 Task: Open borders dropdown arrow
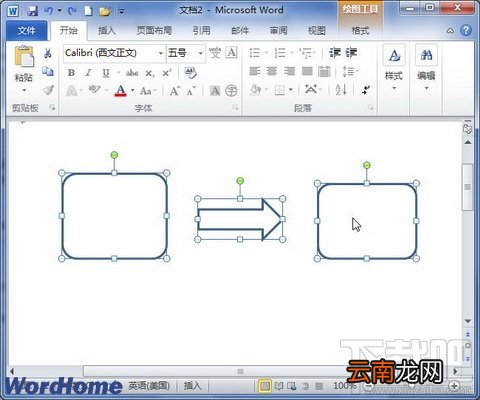point(291,90)
